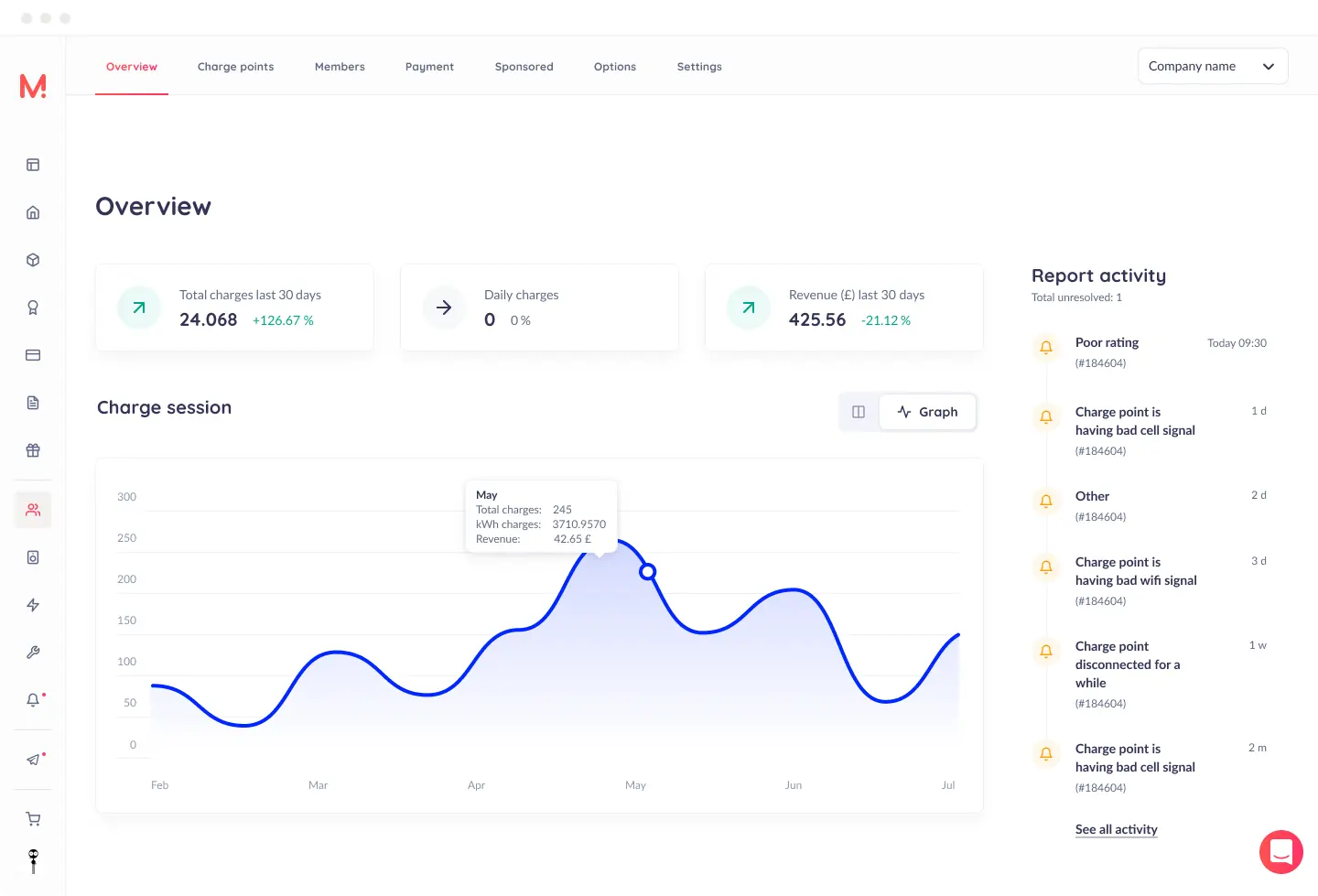Open the gift icon in sidebar
This screenshot has width=1318, height=896.
point(33,450)
